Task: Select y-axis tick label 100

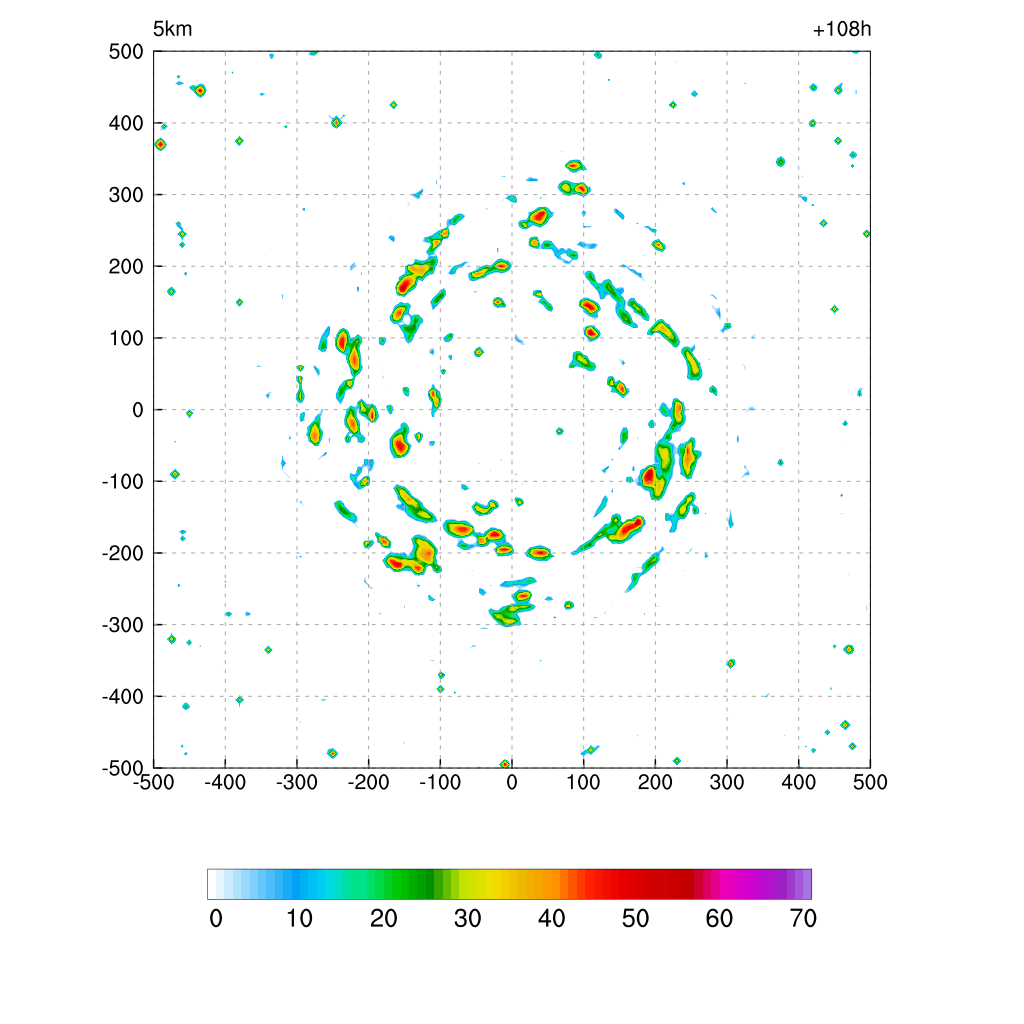Action: tap(126, 338)
